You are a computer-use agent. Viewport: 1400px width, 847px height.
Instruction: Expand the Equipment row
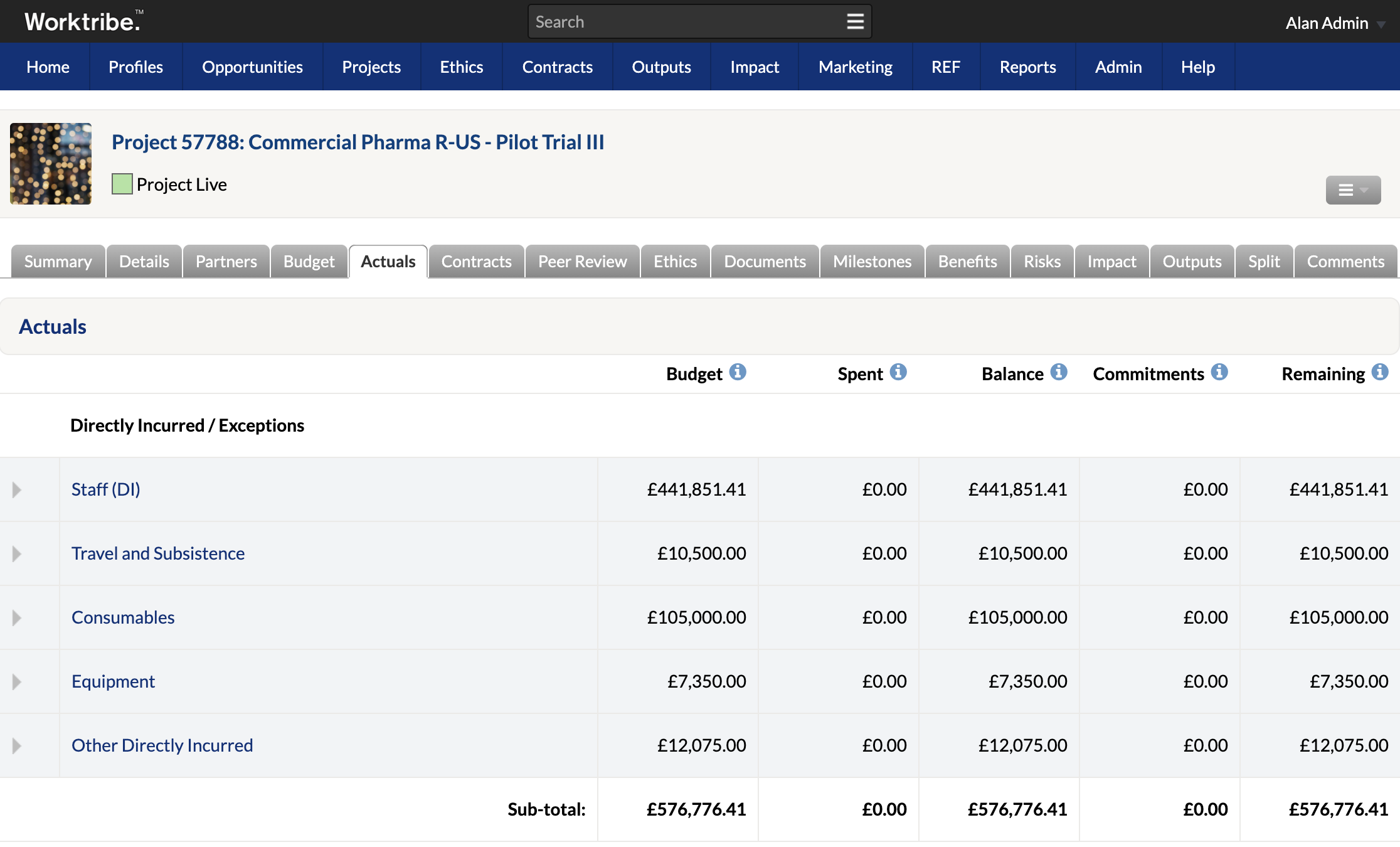click(x=17, y=681)
